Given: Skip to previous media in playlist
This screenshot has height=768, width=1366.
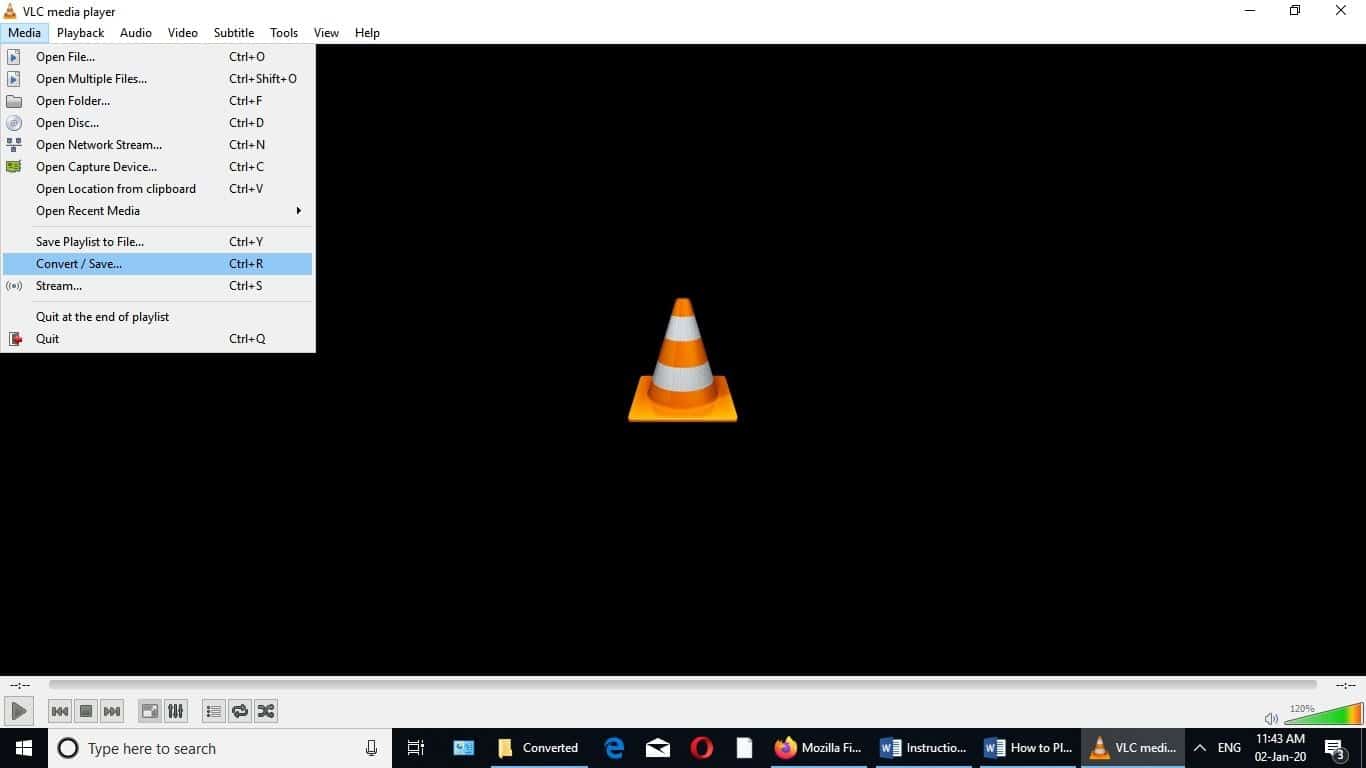Looking at the screenshot, I should click(60, 711).
